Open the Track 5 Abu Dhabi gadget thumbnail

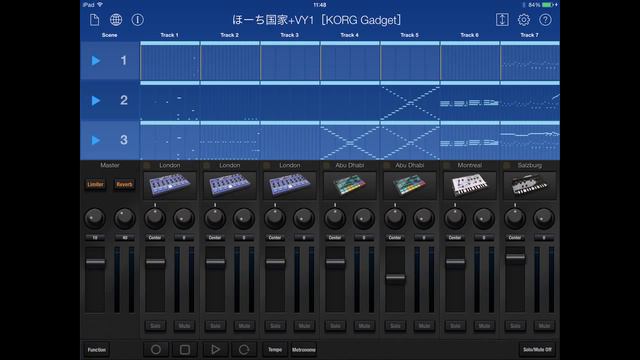coord(410,185)
